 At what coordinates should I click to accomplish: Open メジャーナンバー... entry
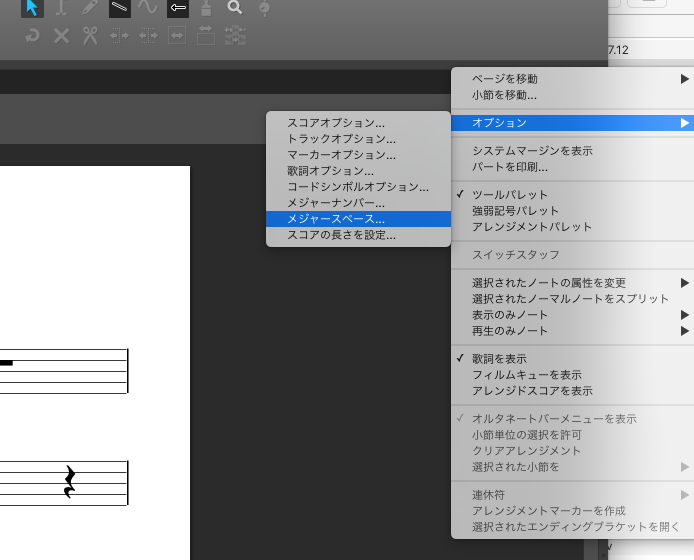tap(359, 203)
